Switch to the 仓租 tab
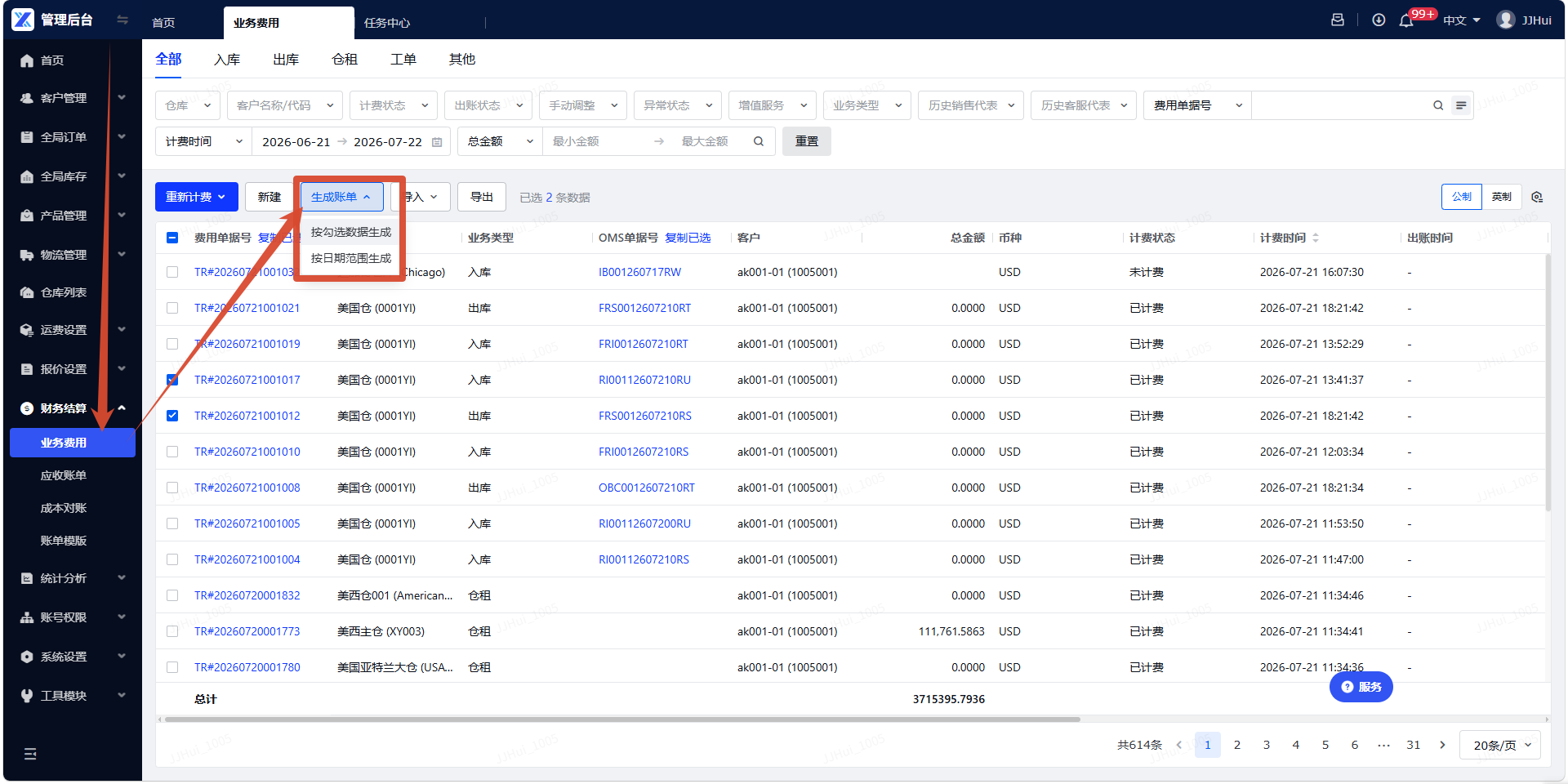The height and width of the screenshot is (784, 1568). click(345, 60)
